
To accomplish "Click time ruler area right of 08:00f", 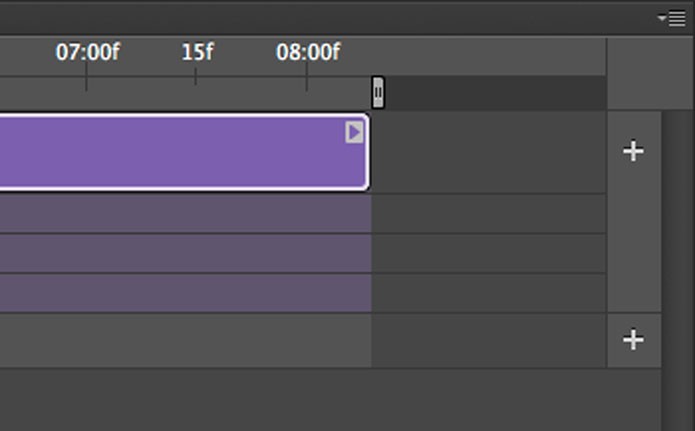I will pos(473,57).
